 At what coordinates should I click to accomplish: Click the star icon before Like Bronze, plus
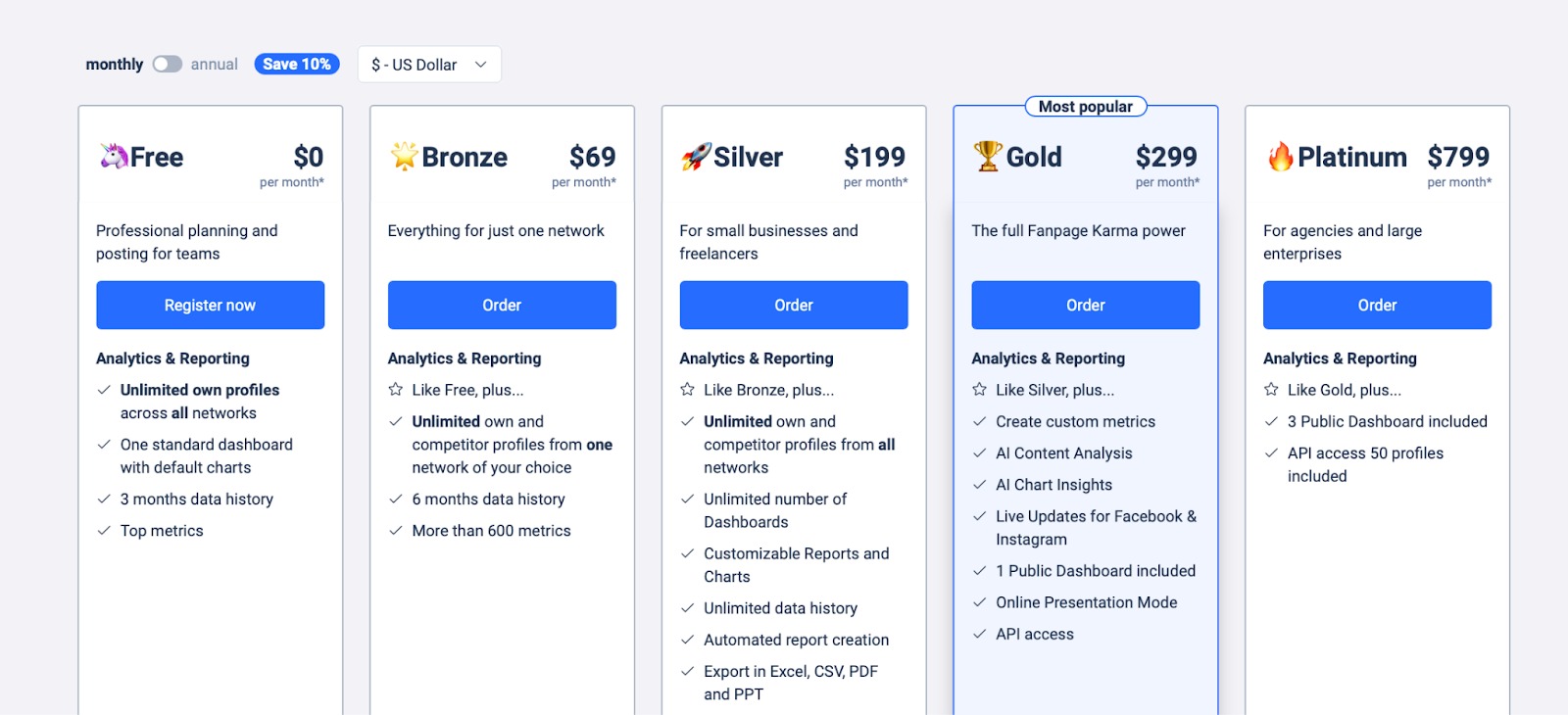686,389
